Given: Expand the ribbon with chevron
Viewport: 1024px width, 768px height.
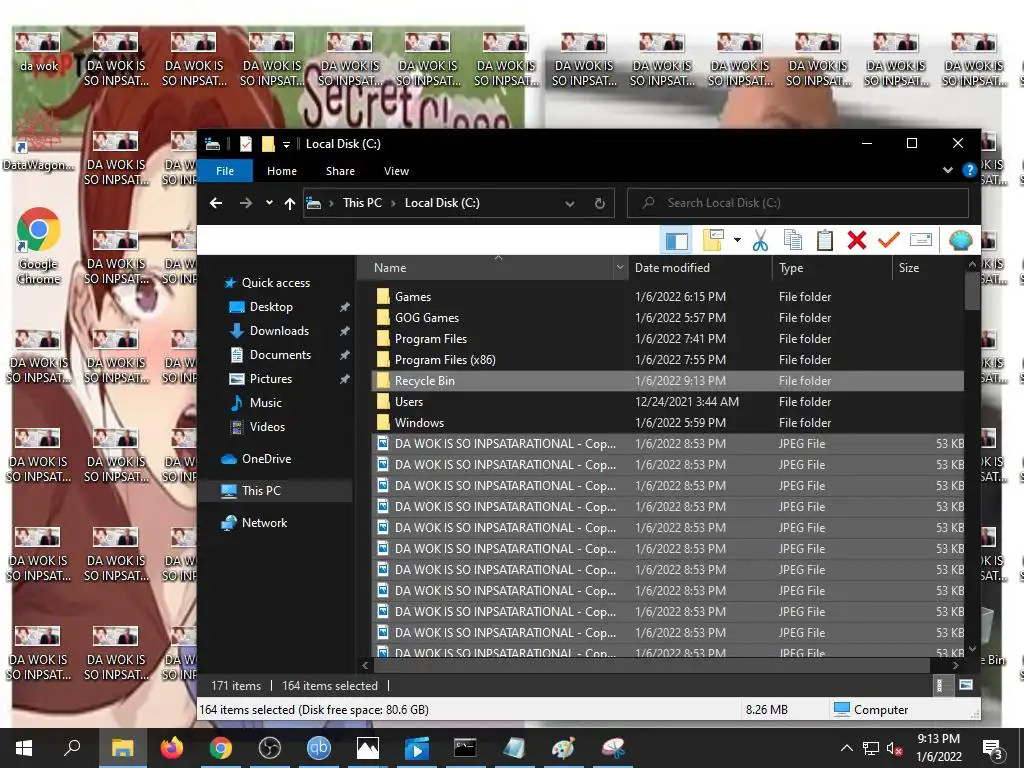Looking at the screenshot, I should 948,170.
